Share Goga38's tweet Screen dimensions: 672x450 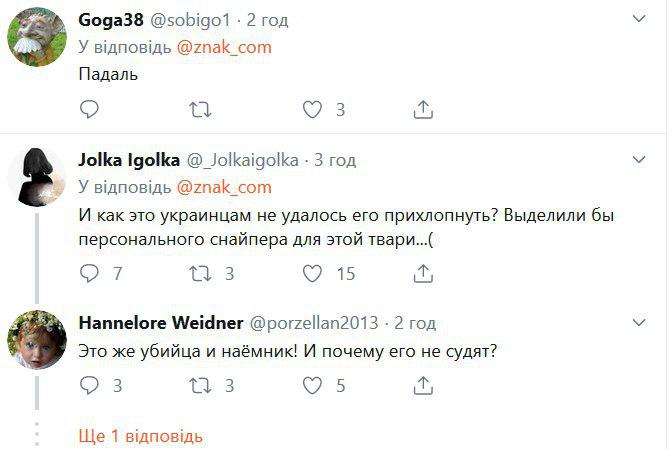422,109
